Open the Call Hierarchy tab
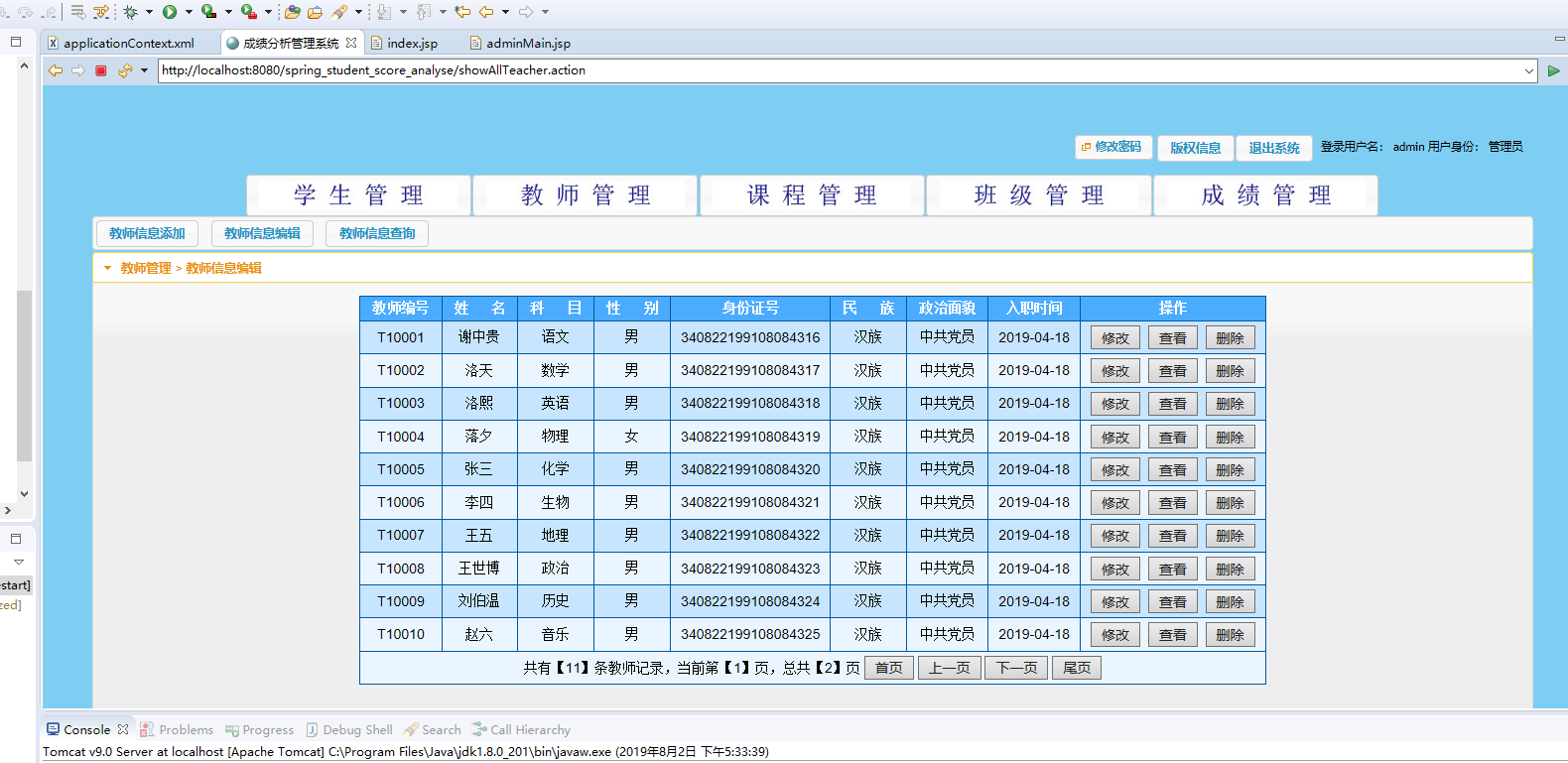The width and height of the screenshot is (1568, 763). tap(521, 729)
